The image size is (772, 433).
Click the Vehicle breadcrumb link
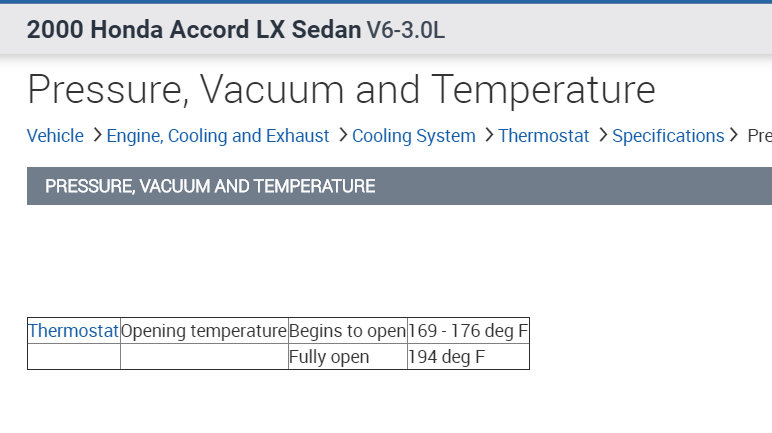(55, 136)
